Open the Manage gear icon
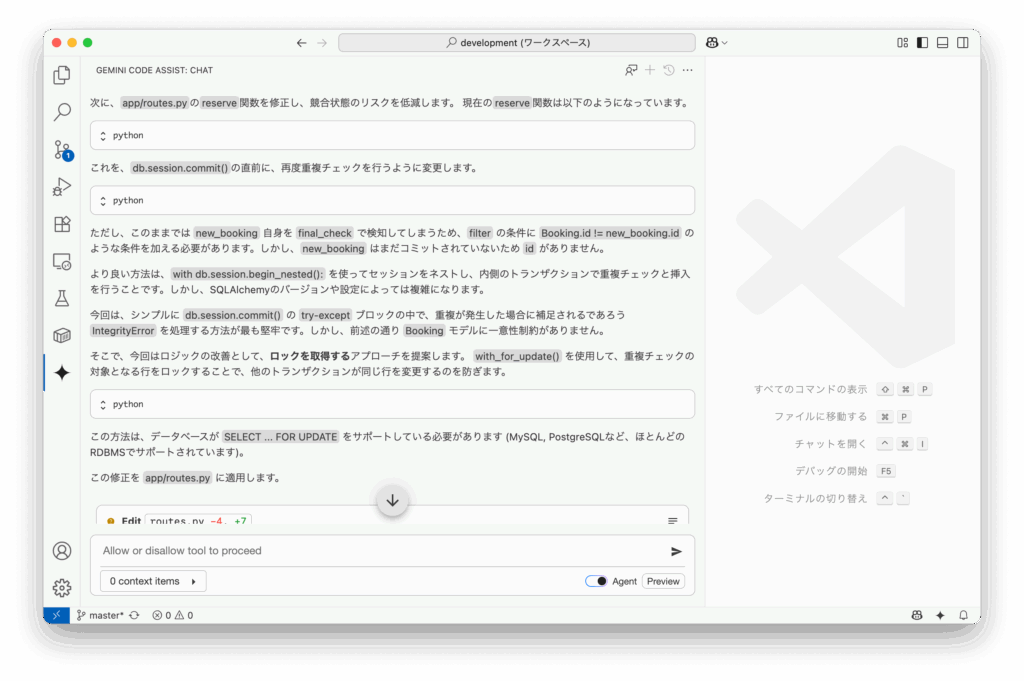 [x=62, y=588]
